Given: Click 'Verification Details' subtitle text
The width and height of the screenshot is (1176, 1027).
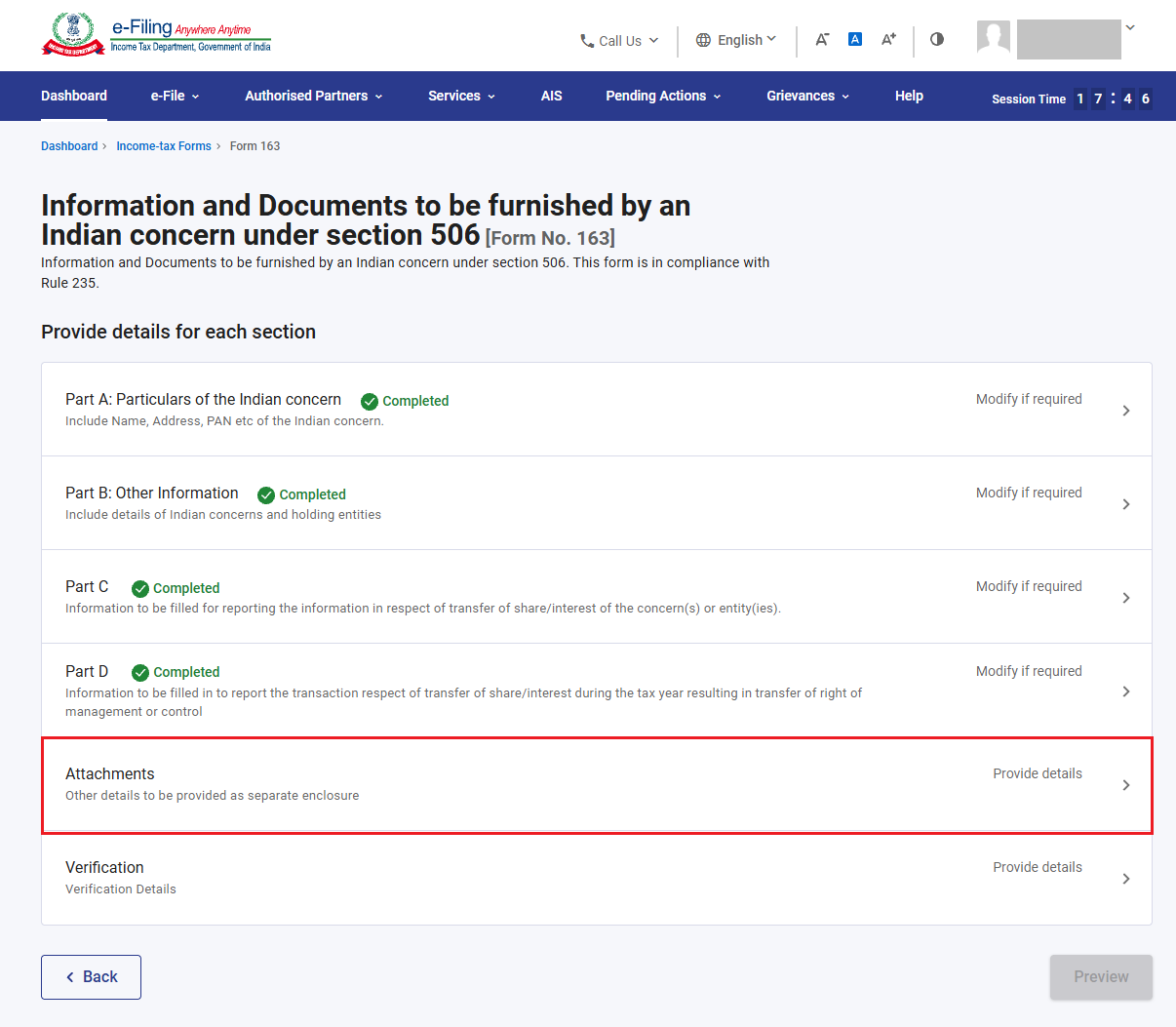Looking at the screenshot, I should [121, 889].
